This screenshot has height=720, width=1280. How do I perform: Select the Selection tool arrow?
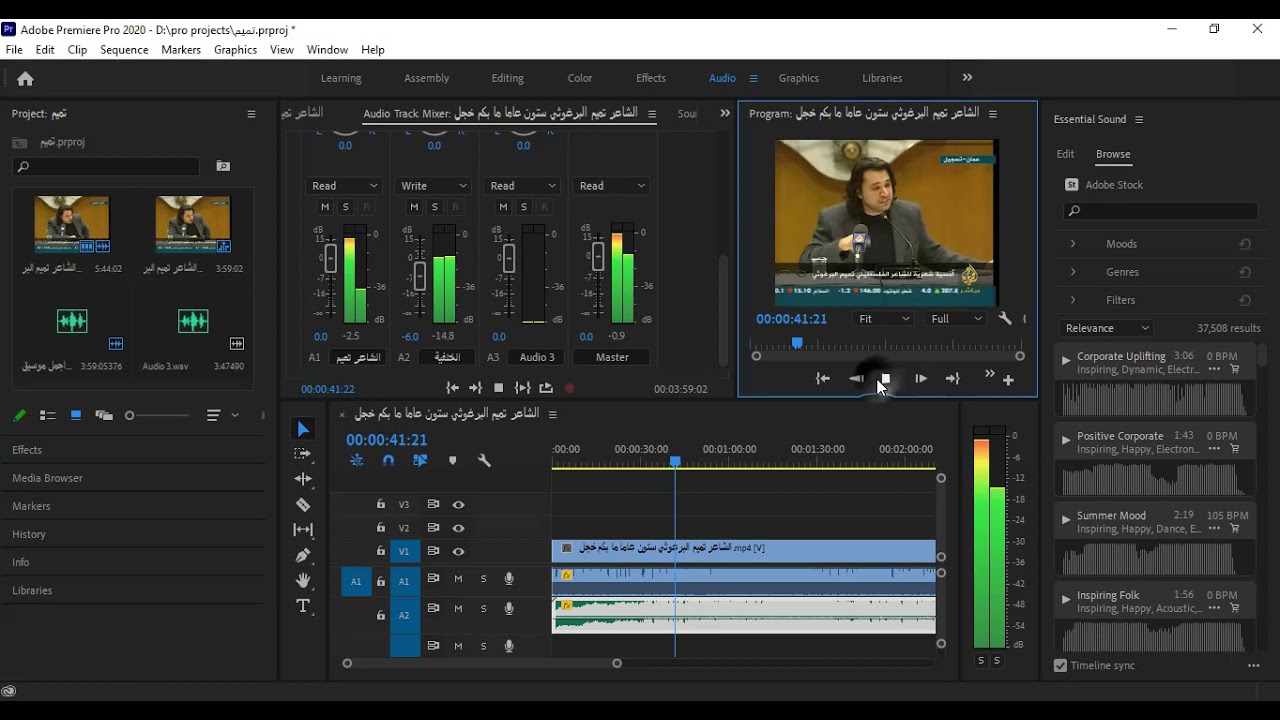point(303,429)
